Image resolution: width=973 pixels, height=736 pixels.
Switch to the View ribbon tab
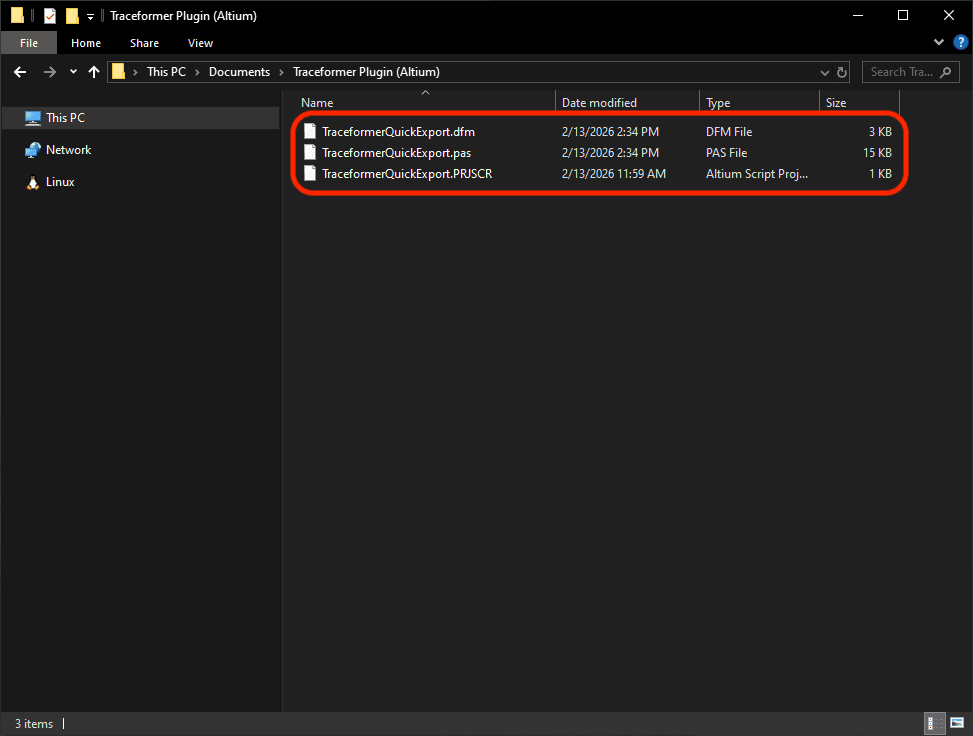point(200,43)
